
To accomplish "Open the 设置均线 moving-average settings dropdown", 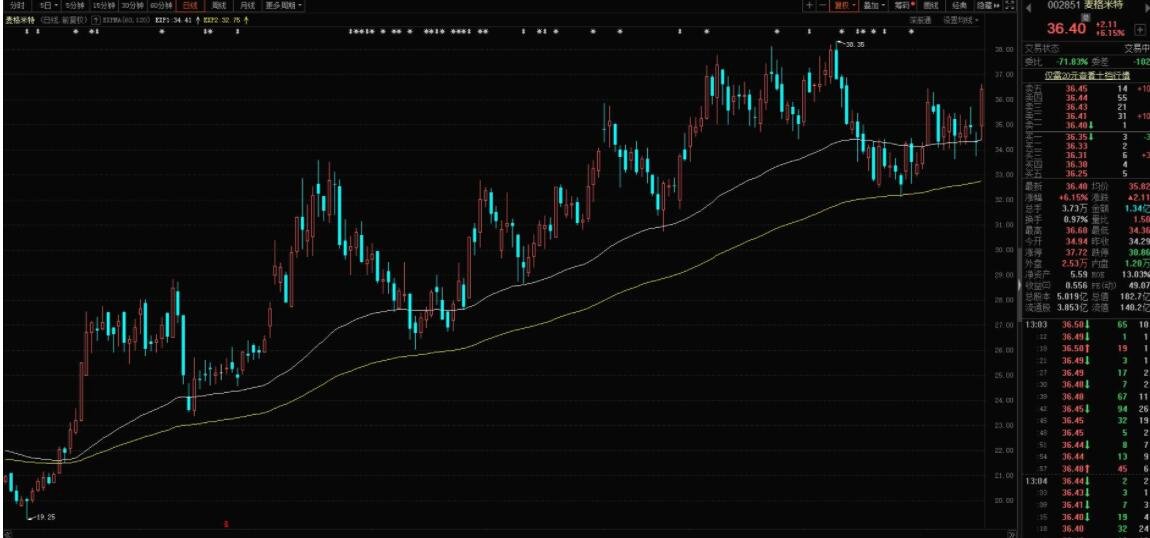I will click(x=962, y=21).
